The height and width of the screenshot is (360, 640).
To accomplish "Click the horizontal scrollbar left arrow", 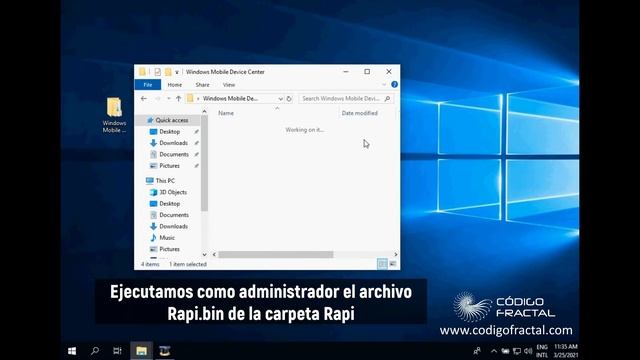I will click(x=214, y=254).
